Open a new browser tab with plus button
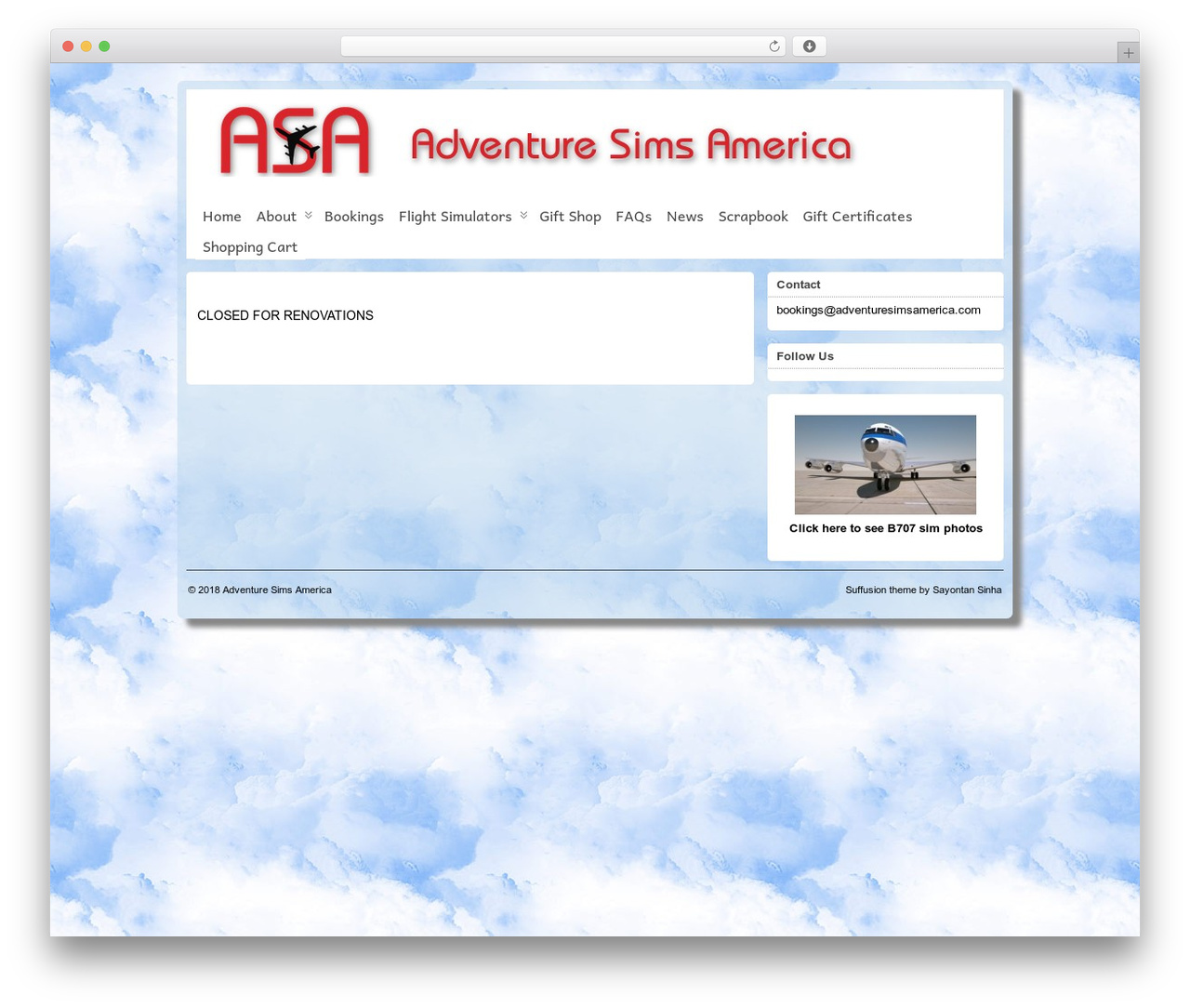 1128,53
